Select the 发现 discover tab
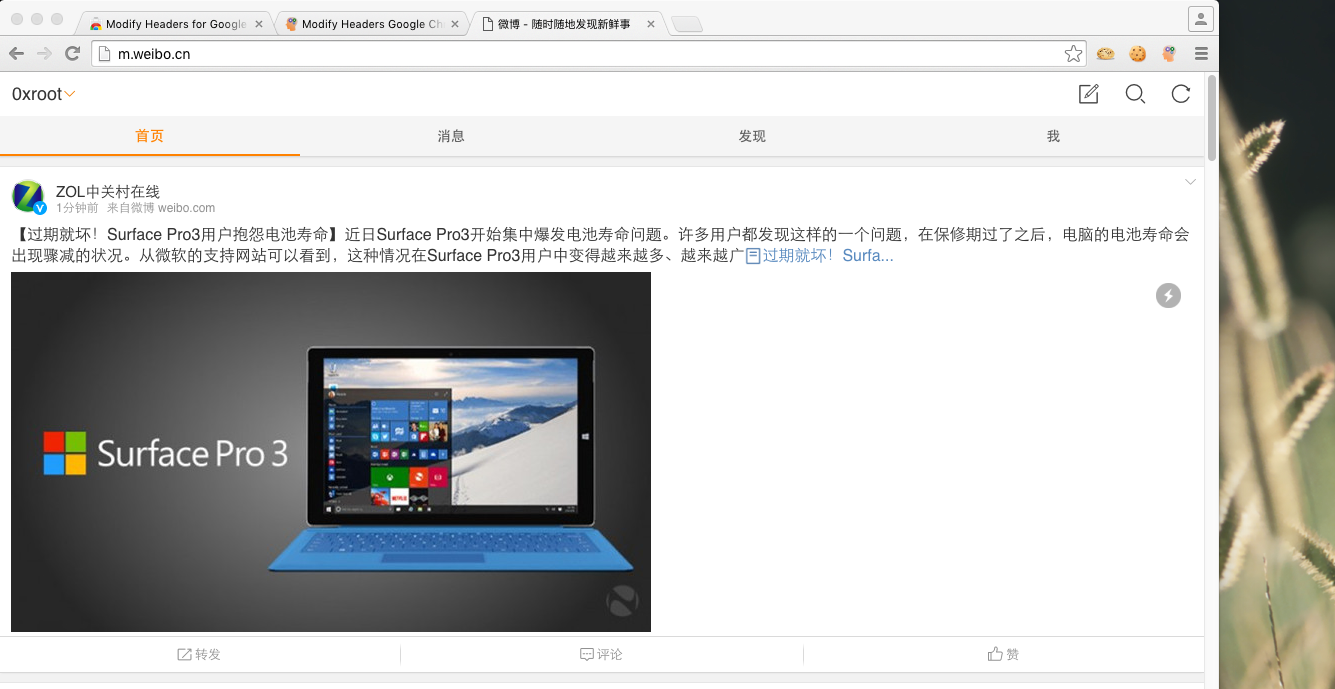This screenshot has height=689, width=1335. [752, 136]
